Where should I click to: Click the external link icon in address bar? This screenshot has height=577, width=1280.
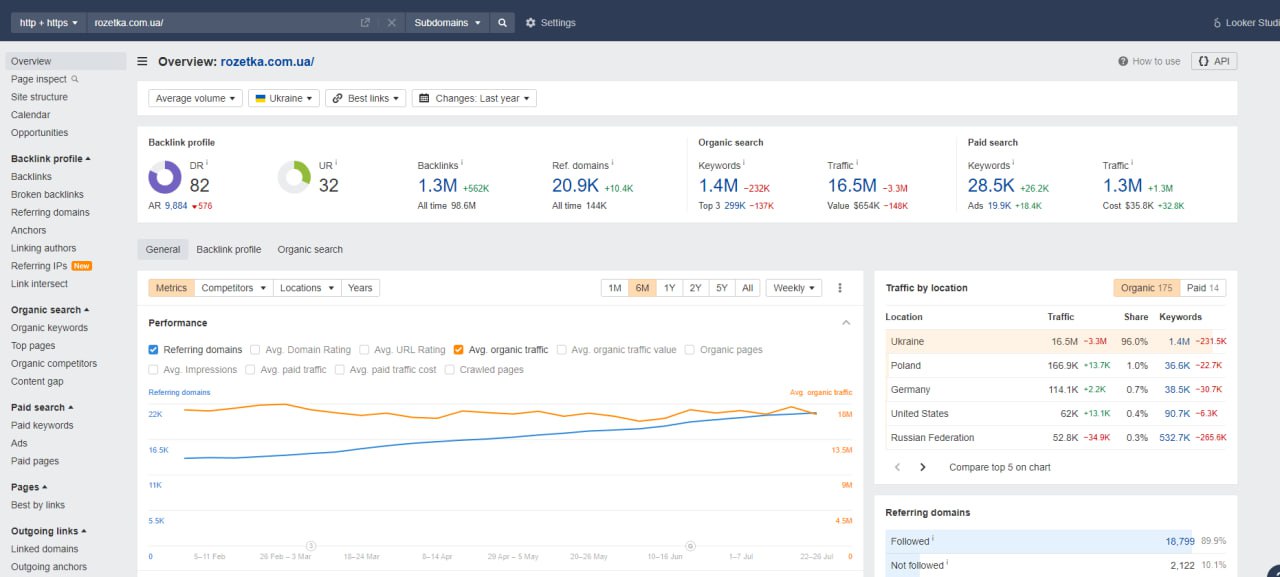coord(365,22)
